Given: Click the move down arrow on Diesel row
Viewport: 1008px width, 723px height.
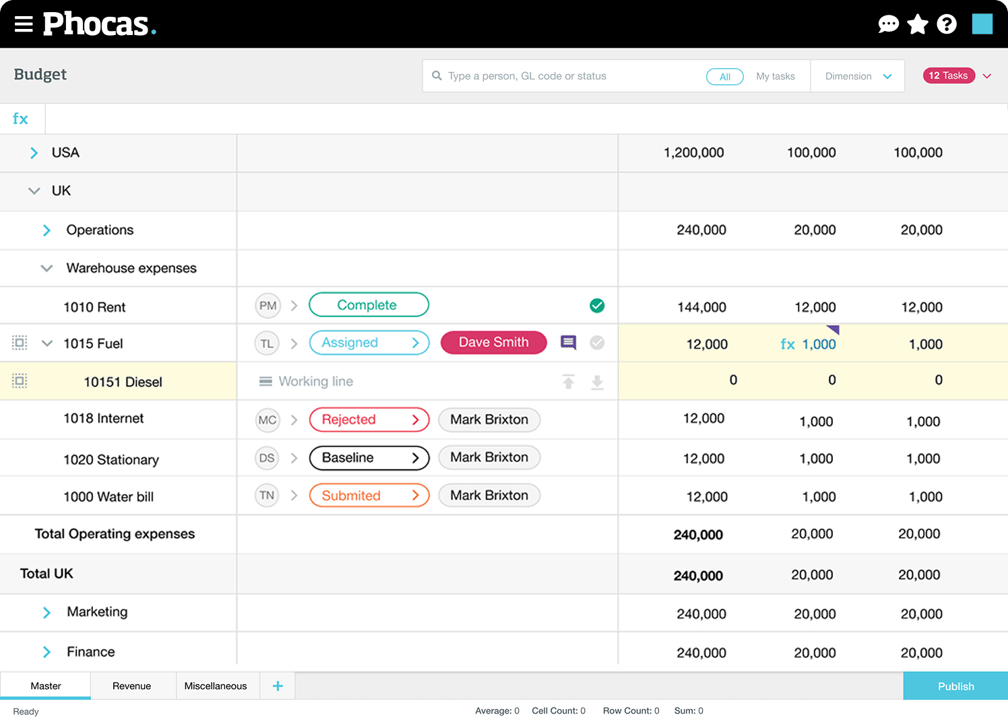Looking at the screenshot, I should click(597, 382).
